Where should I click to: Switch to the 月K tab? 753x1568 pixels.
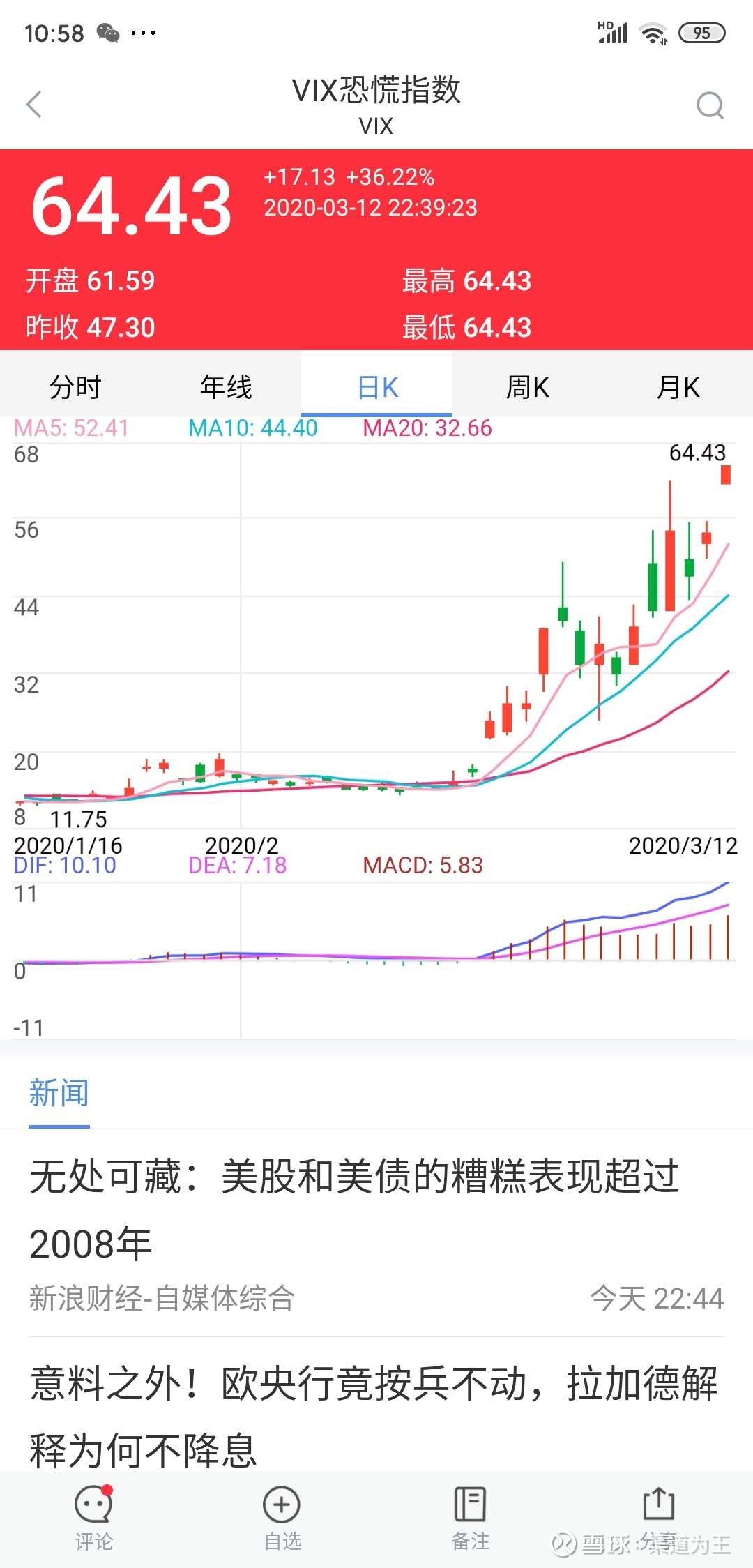pos(678,386)
